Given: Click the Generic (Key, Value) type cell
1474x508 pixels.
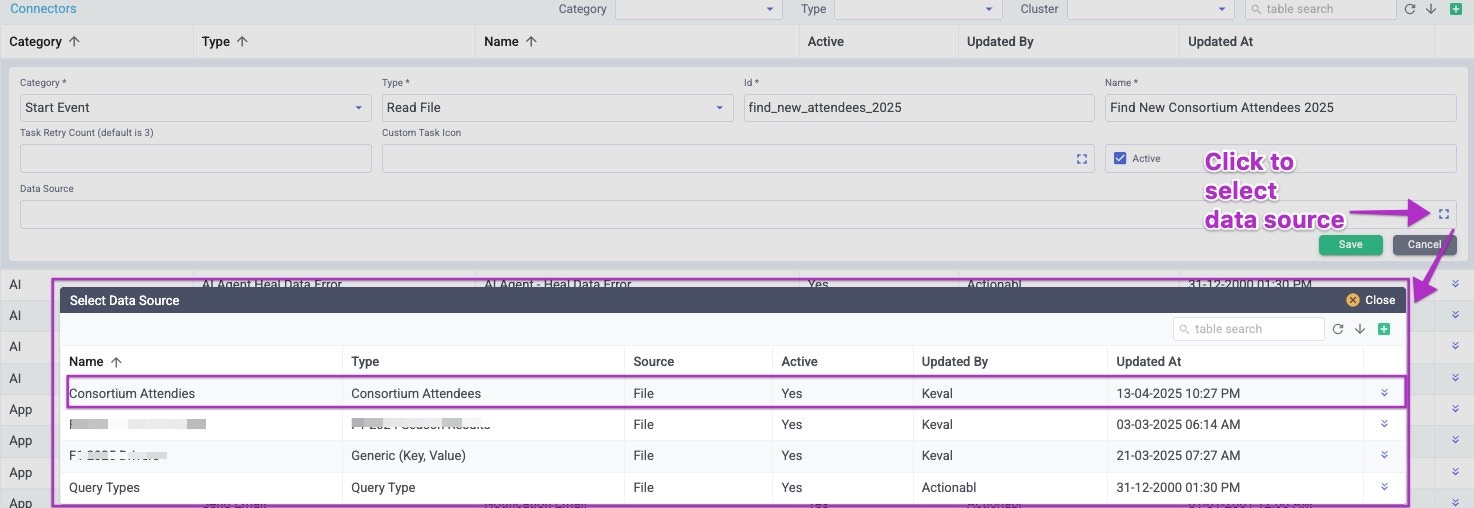Looking at the screenshot, I should (x=408, y=456).
